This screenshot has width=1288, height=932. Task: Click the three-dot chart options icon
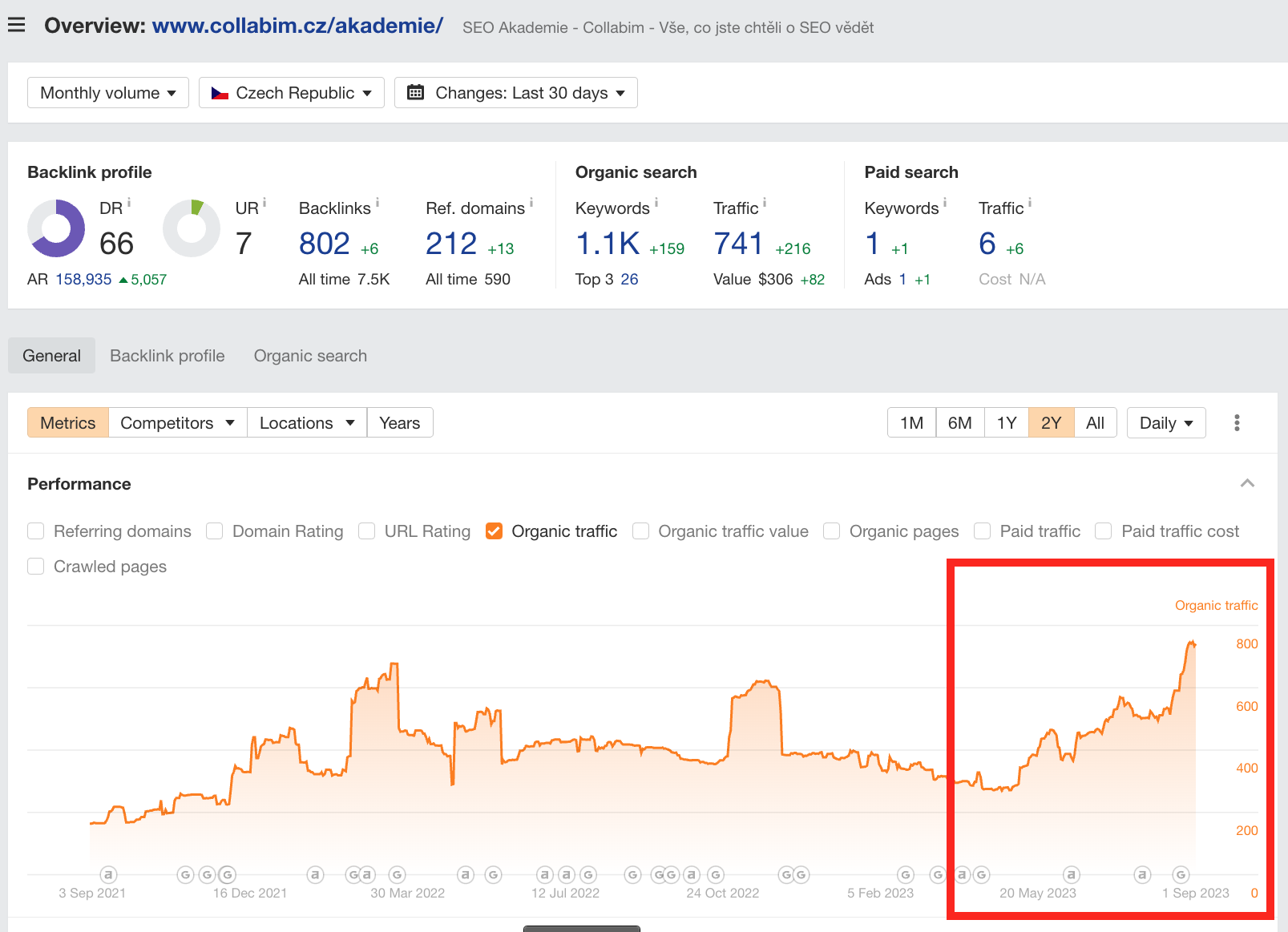point(1237,423)
